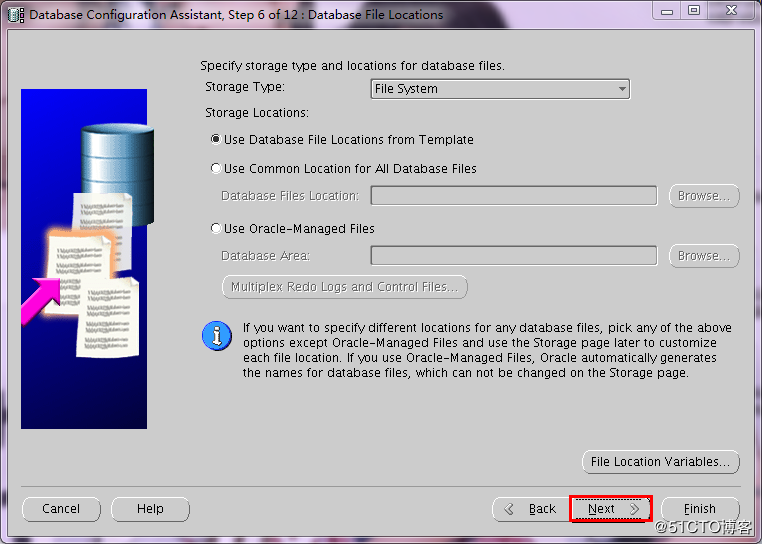Image resolution: width=762 pixels, height=544 pixels.
Task: Proceed with the Next button
Action: click(611, 509)
